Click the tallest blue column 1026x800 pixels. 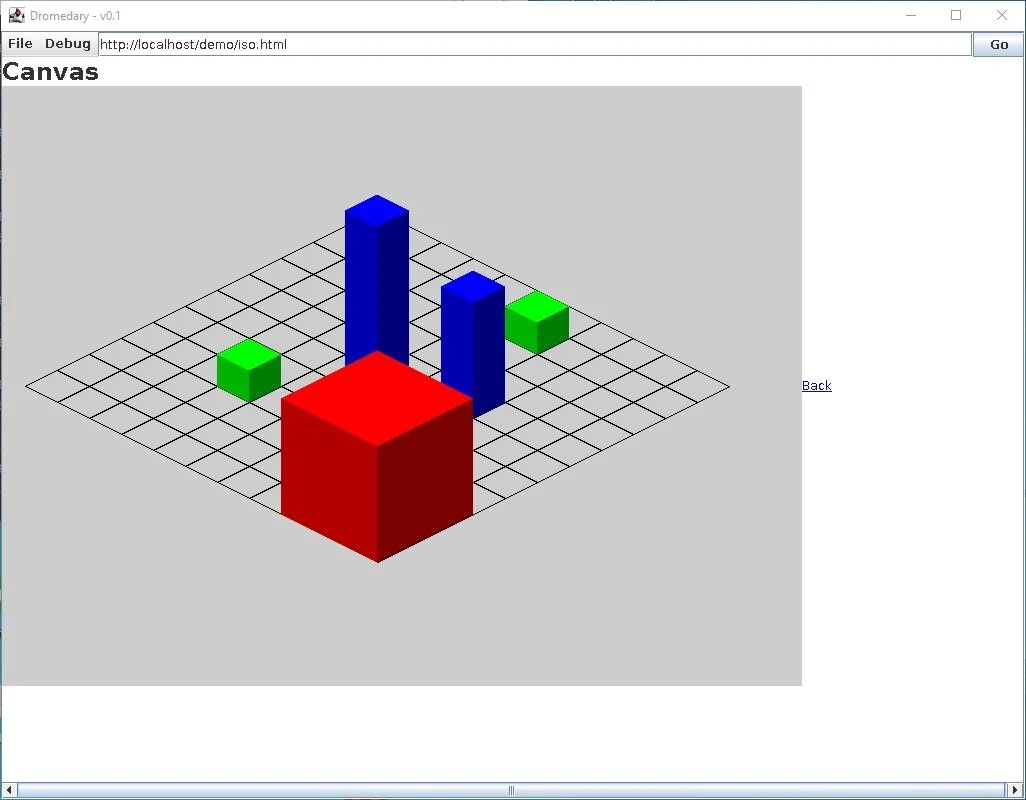point(377,281)
